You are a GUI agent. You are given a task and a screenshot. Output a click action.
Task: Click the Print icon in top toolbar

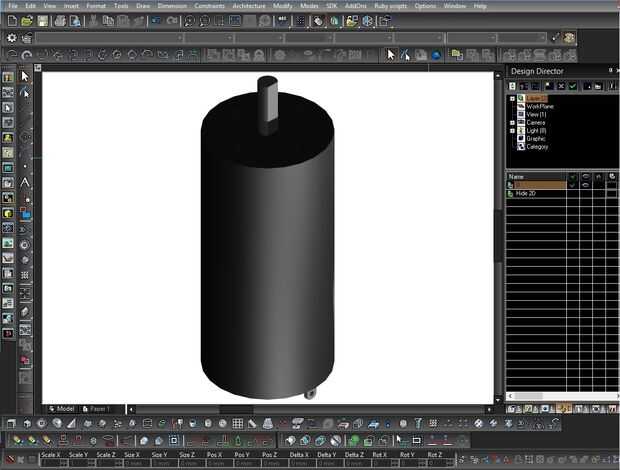[x=61, y=21]
